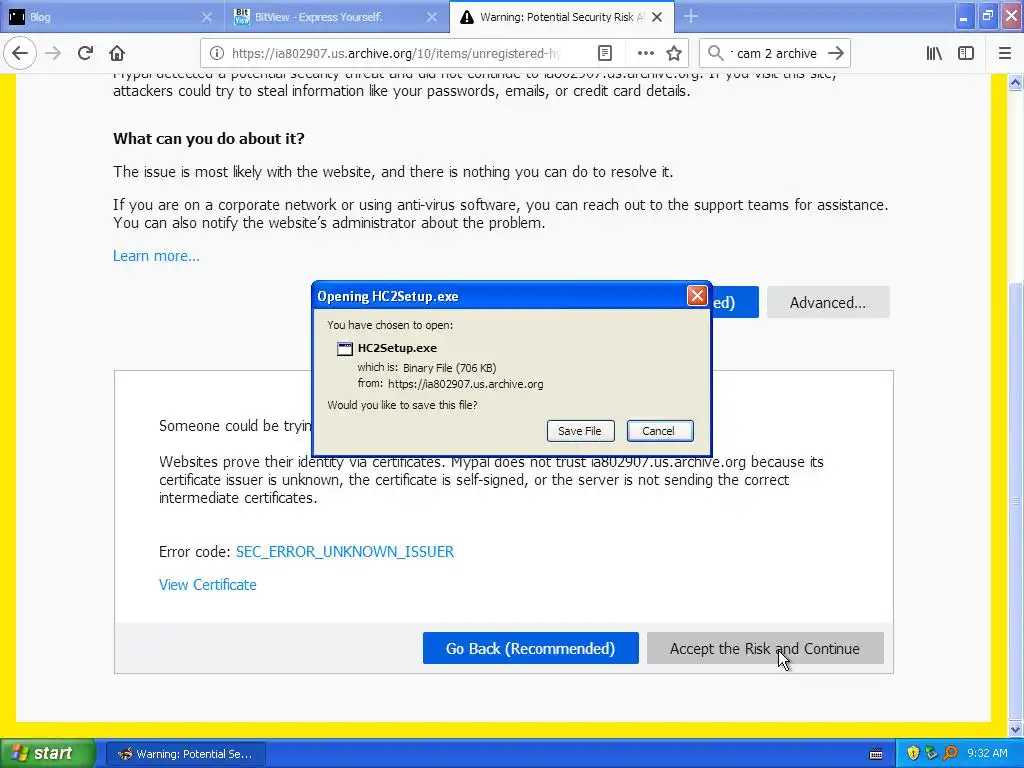Close the BitView tab
This screenshot has width=1024, height=768.
tap(432, 17)
